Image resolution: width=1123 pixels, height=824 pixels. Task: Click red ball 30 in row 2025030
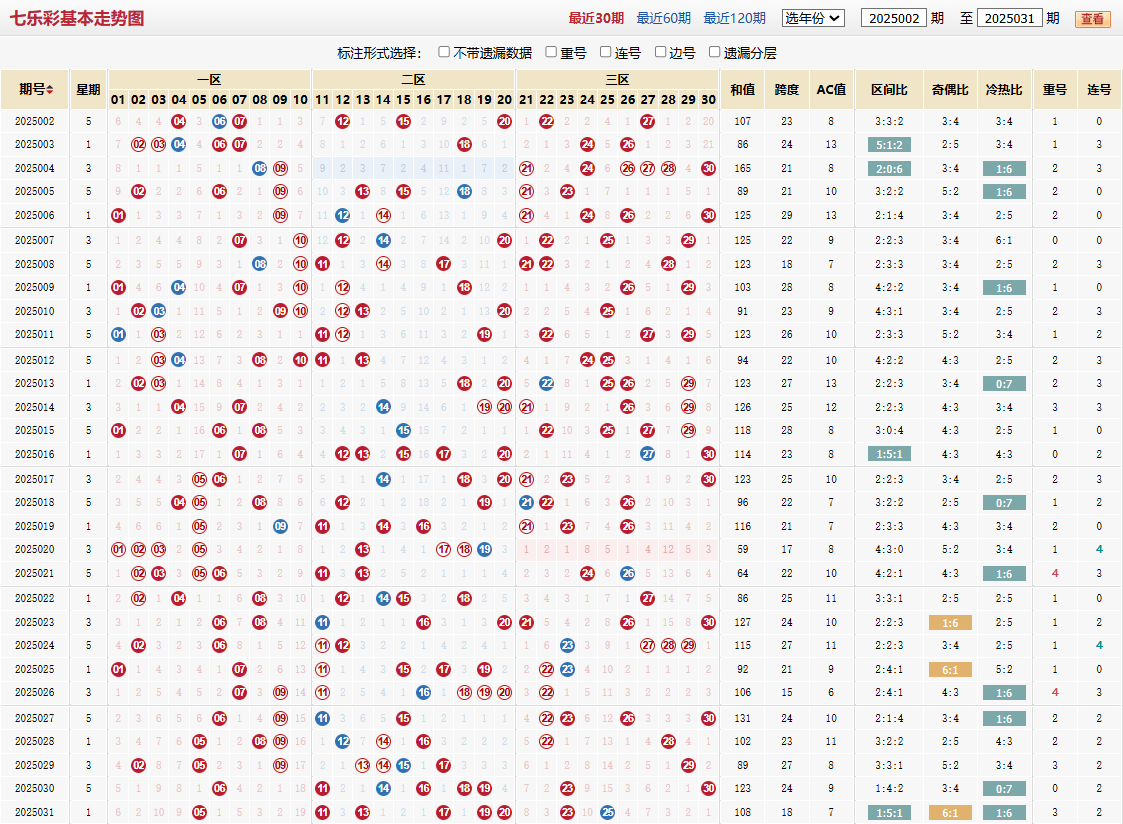[x=708, y=788]
